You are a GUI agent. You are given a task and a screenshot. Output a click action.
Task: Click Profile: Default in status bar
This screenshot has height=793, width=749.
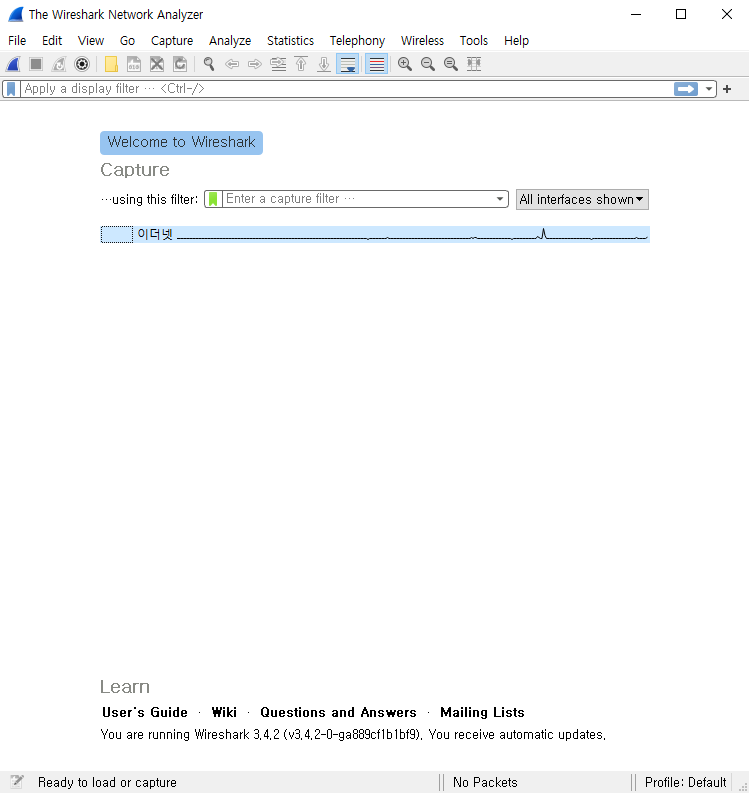pyautogui.click(x=685, y=782)
